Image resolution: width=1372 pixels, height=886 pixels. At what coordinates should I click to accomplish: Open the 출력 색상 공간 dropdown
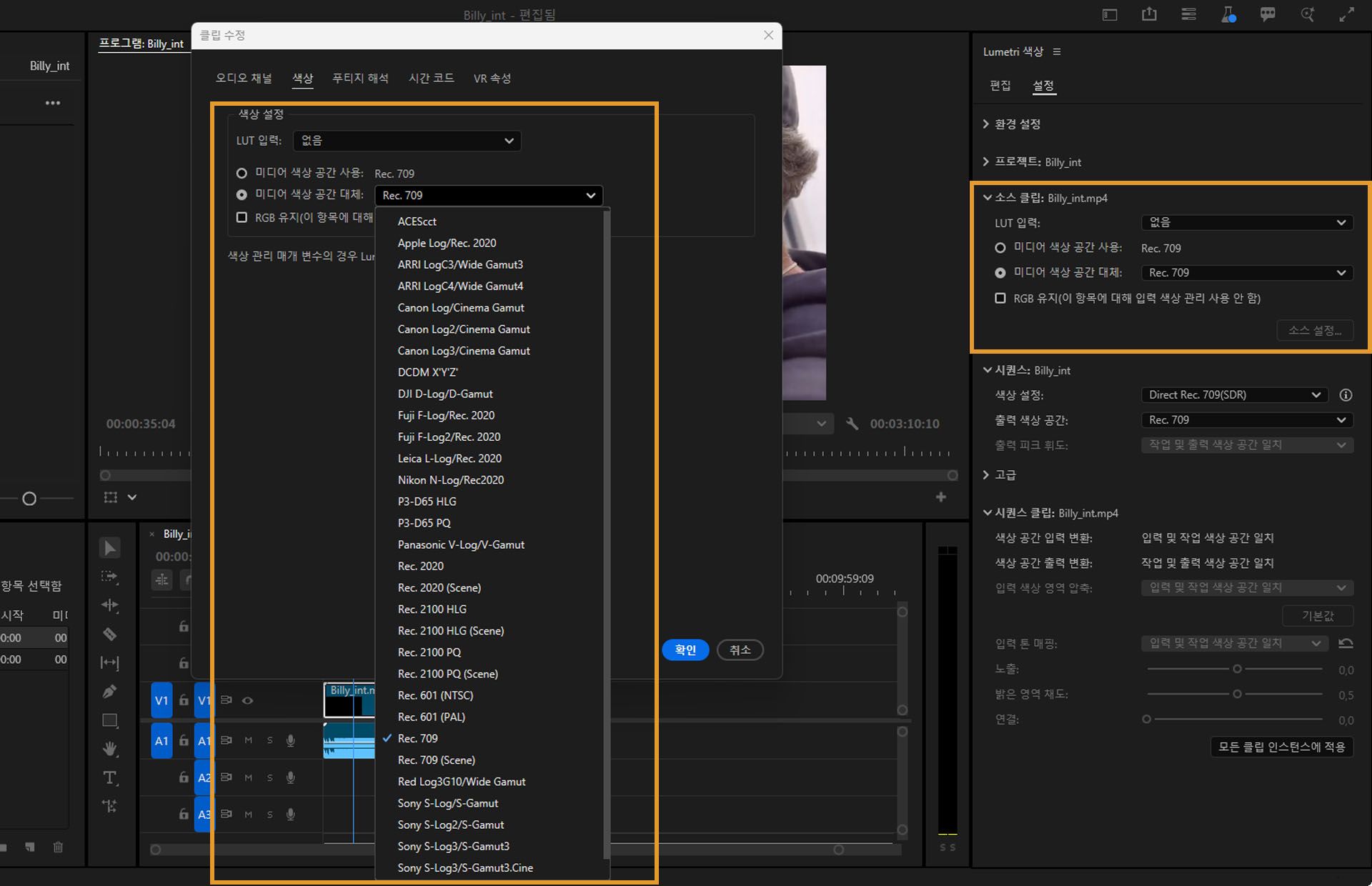(1246, 420)
